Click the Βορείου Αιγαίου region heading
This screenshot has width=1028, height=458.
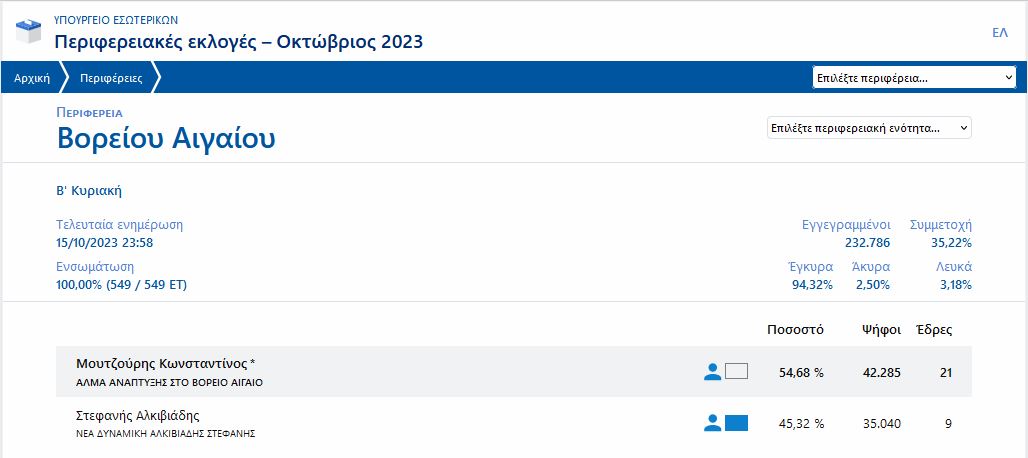(166, 139)
